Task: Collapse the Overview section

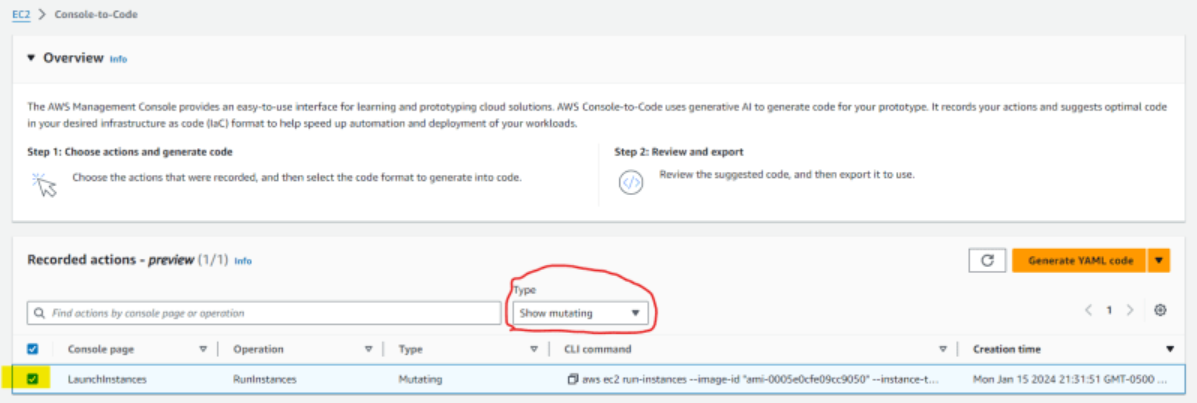Action: [x=31, y=58]
